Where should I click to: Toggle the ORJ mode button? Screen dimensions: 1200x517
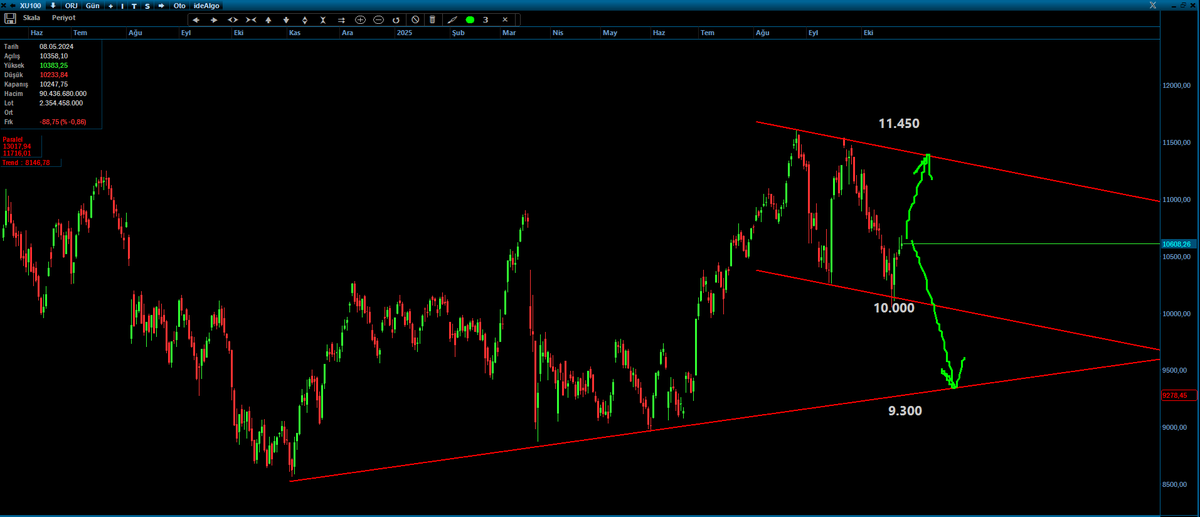(71, 5)
